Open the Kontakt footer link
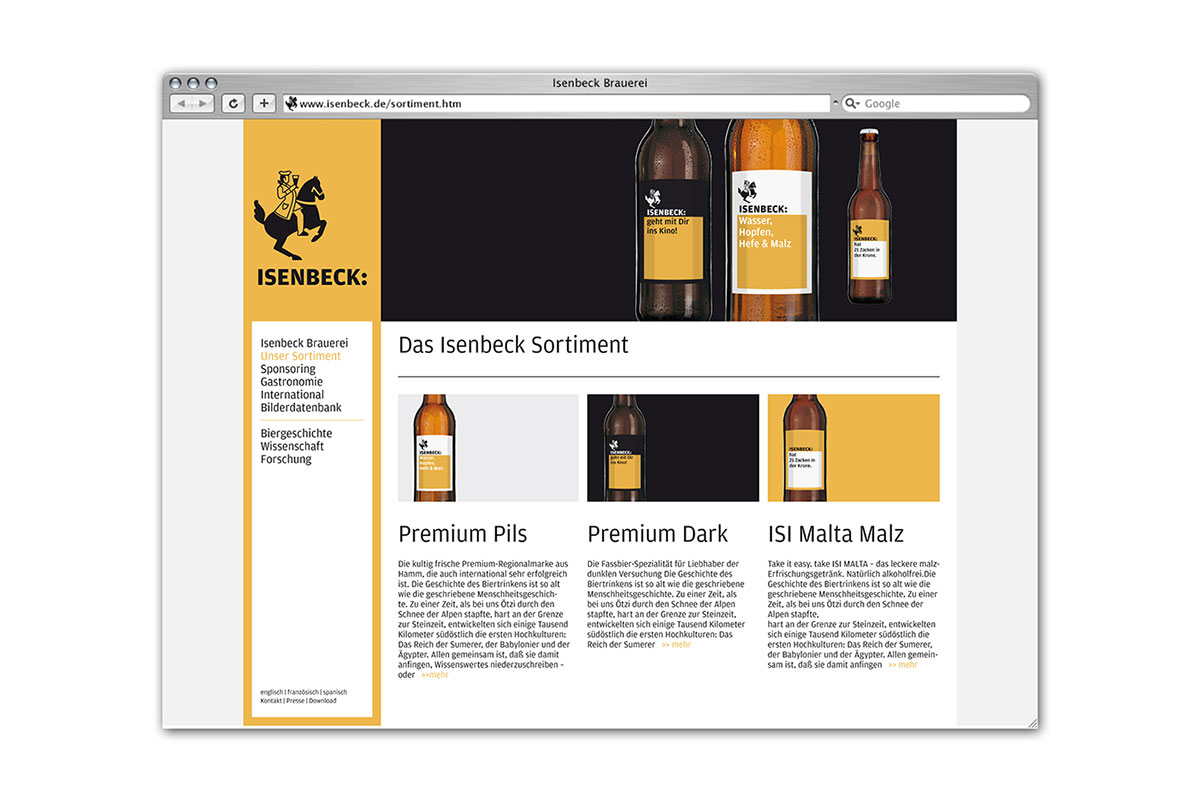 click(x=271, y=701)
